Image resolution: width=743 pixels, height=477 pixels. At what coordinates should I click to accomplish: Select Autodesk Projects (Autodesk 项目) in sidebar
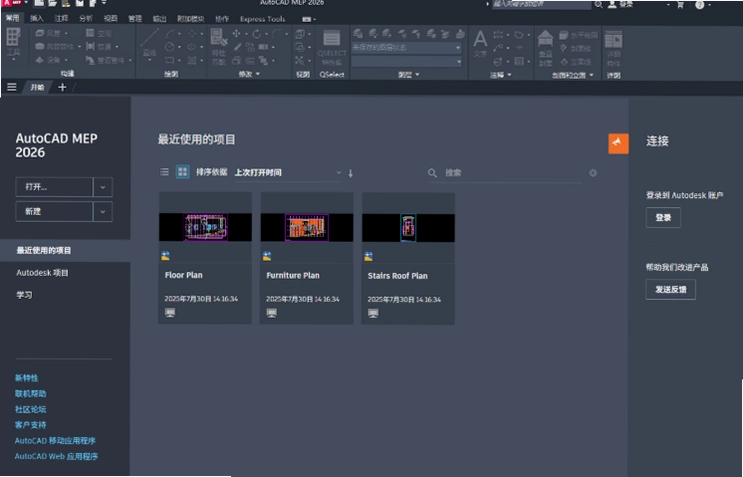point(43,273)
